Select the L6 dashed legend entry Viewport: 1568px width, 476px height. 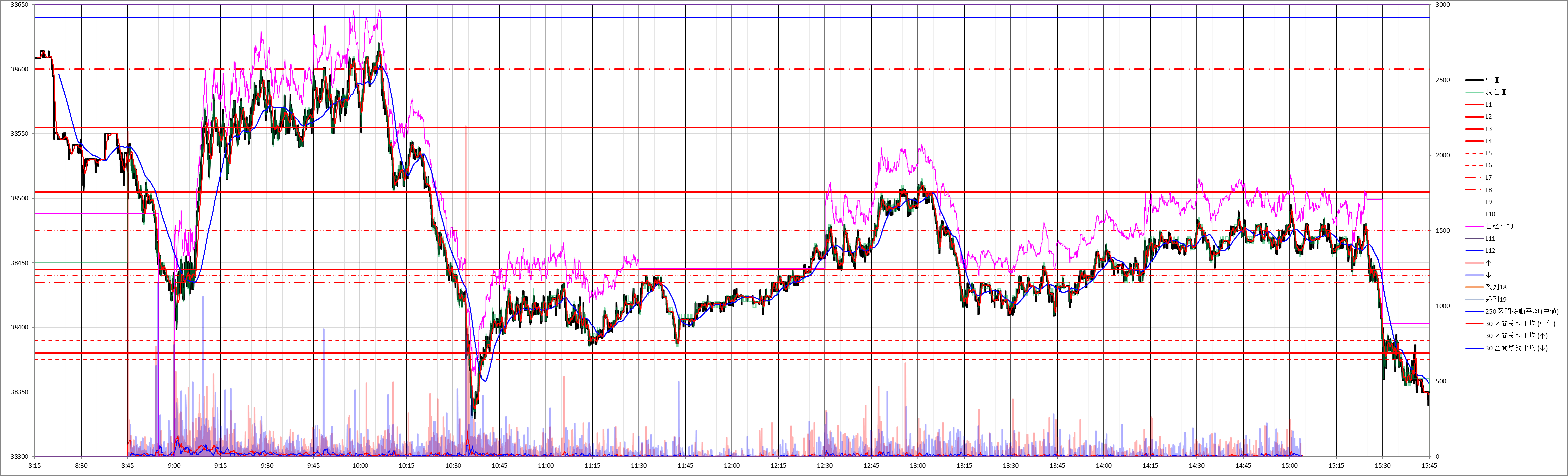pyautogui.click(x=1479, y=166)
